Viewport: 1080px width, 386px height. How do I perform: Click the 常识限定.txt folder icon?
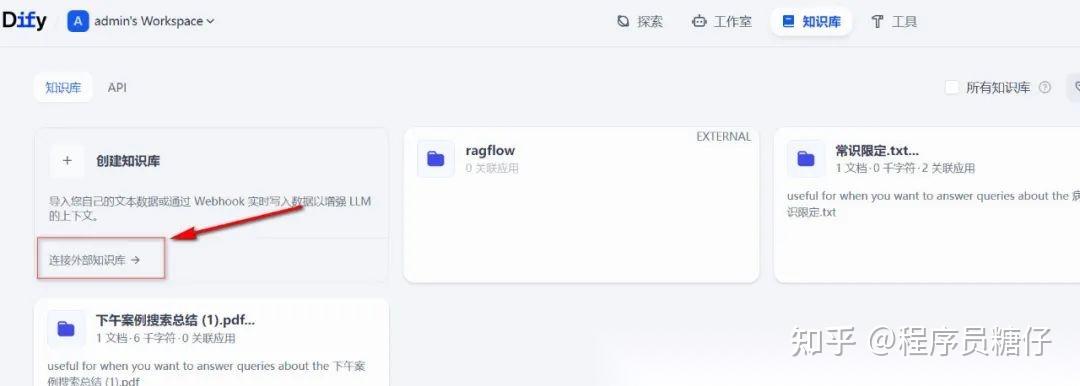tap(806, 159)
